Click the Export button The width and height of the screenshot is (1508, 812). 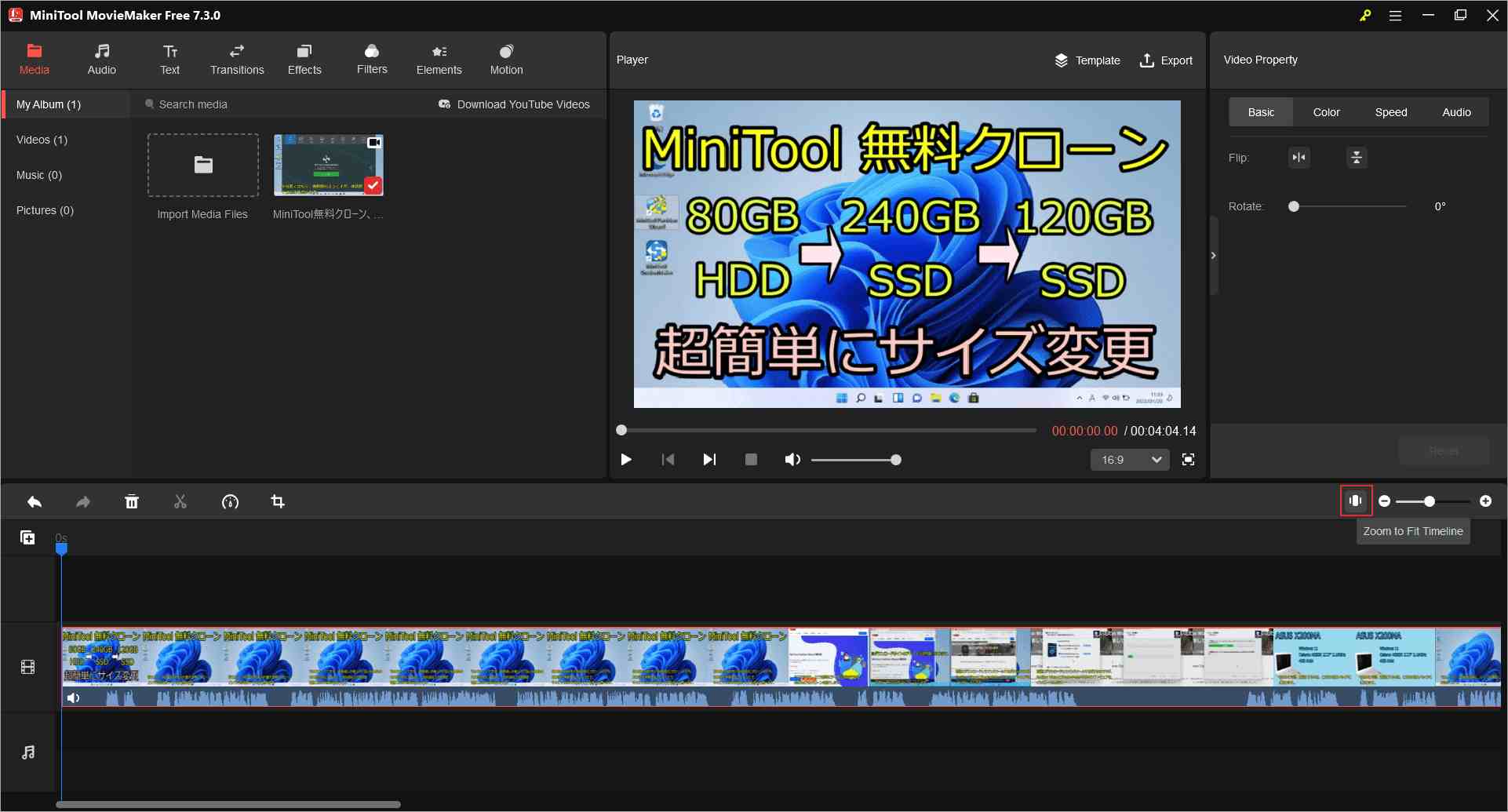[x=1166, y=60]
